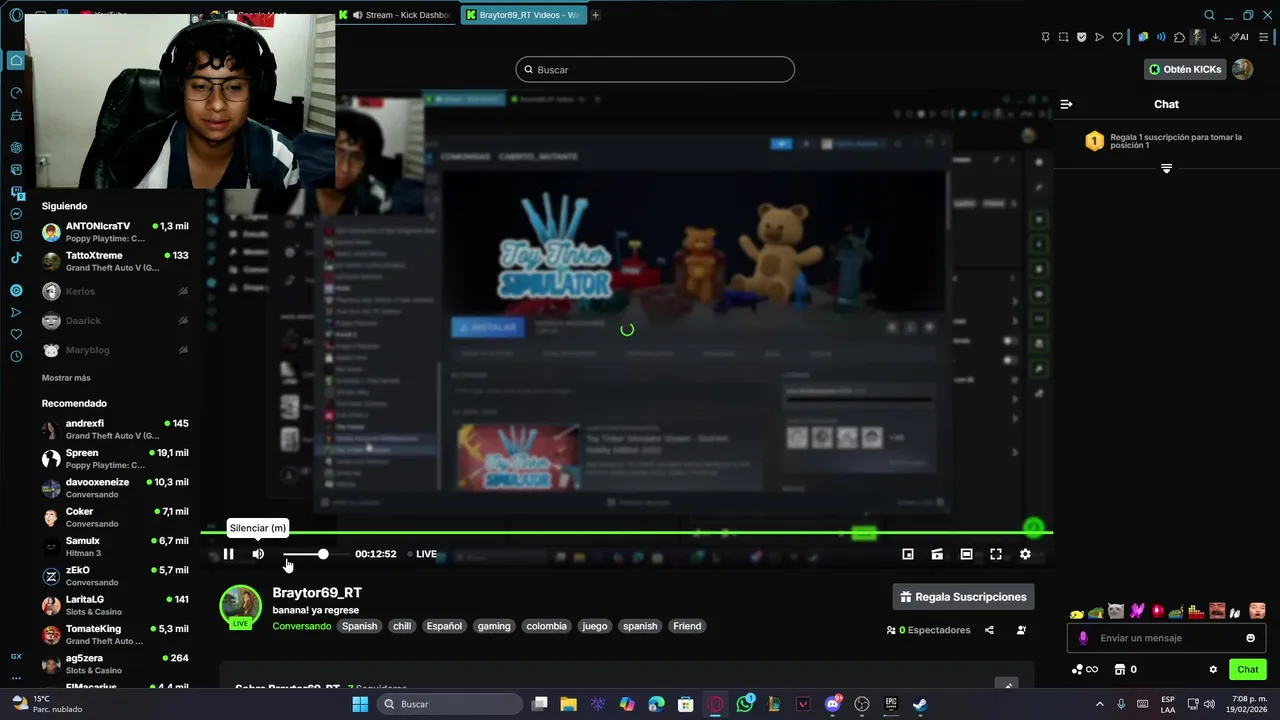This screenshot has width=1280, height=720.
Task: Open the emoji picker in chat box
Action: 1250,638
